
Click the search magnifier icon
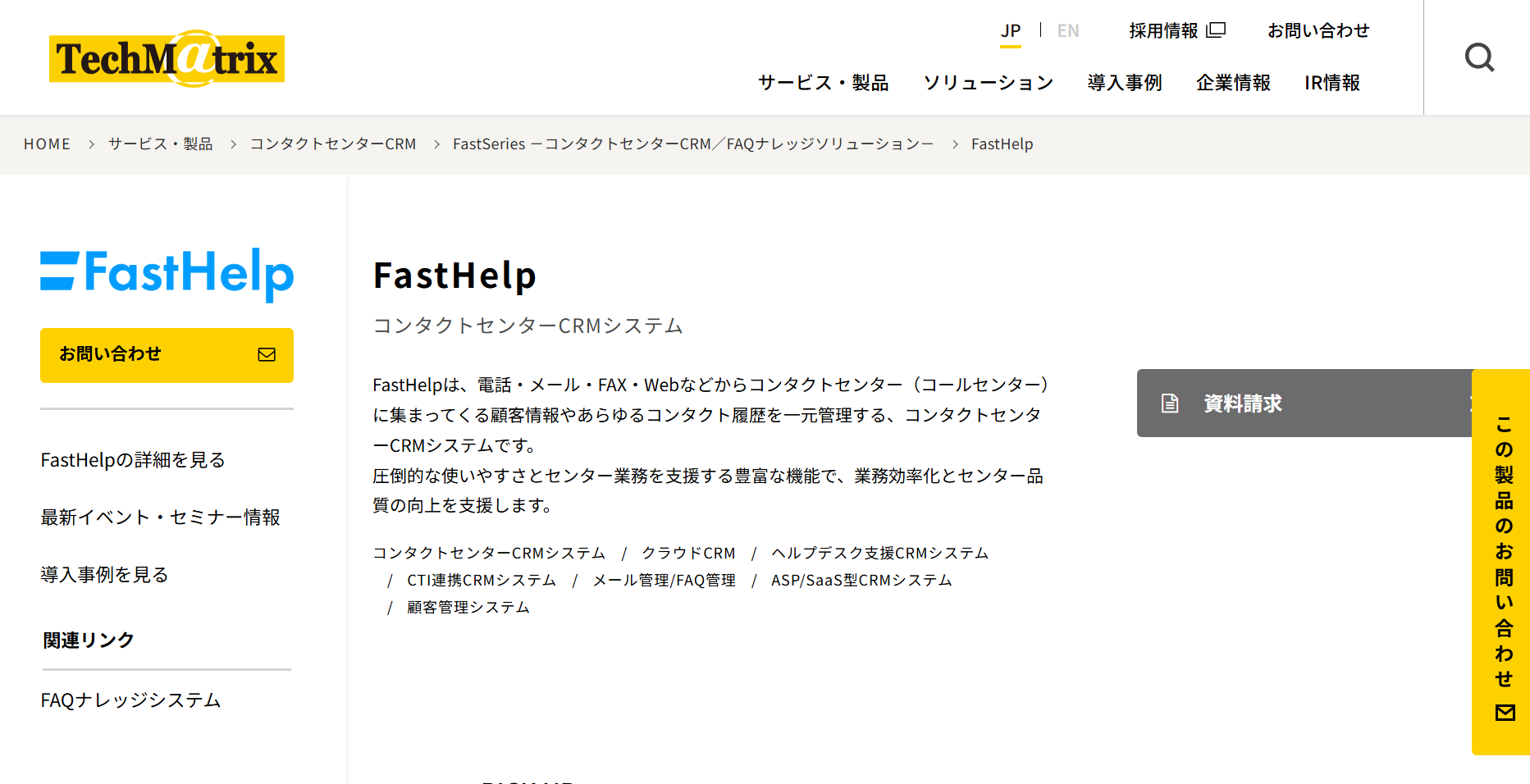[1479, 57]
